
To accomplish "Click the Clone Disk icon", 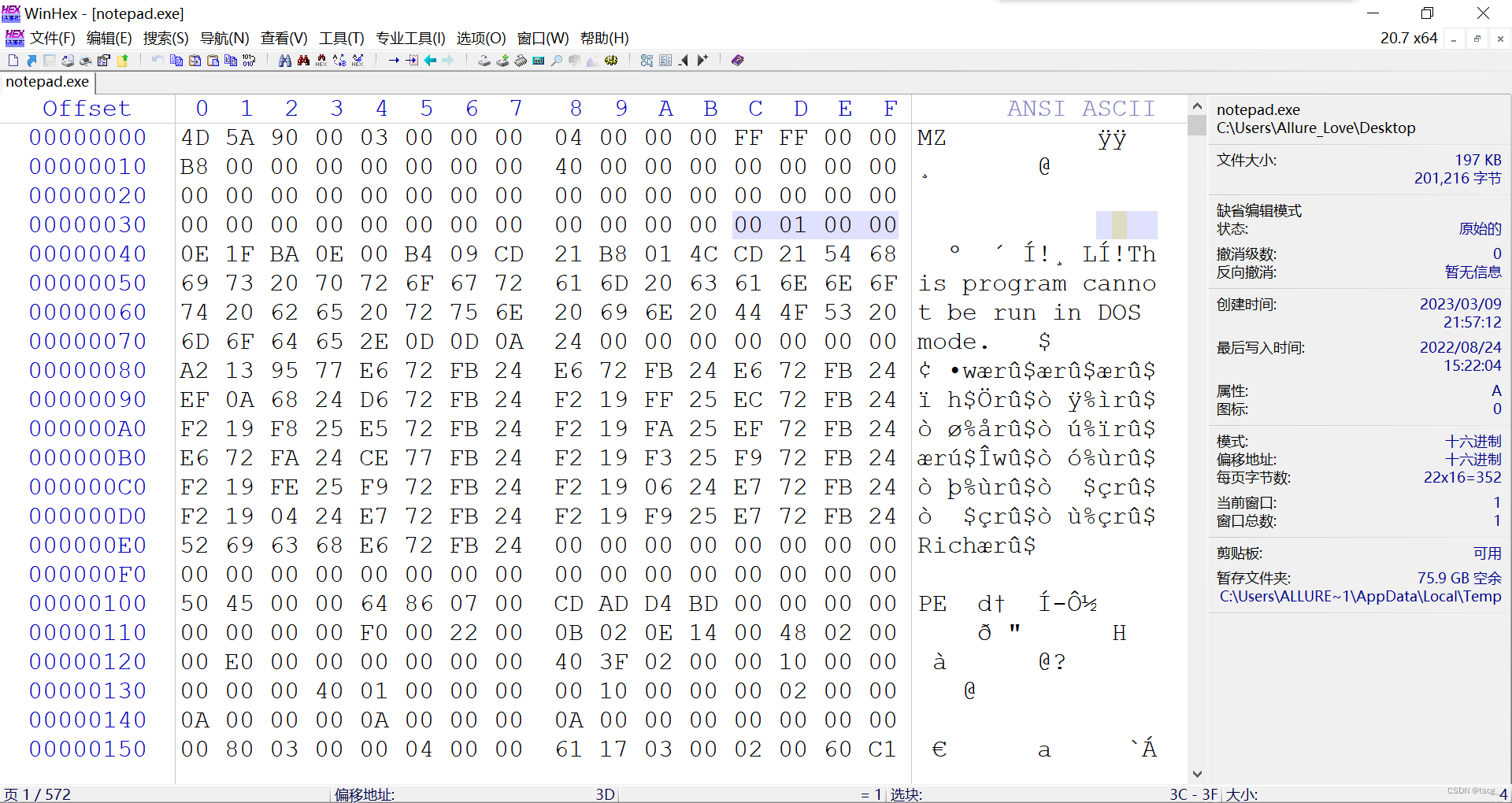I will [502, 61].
